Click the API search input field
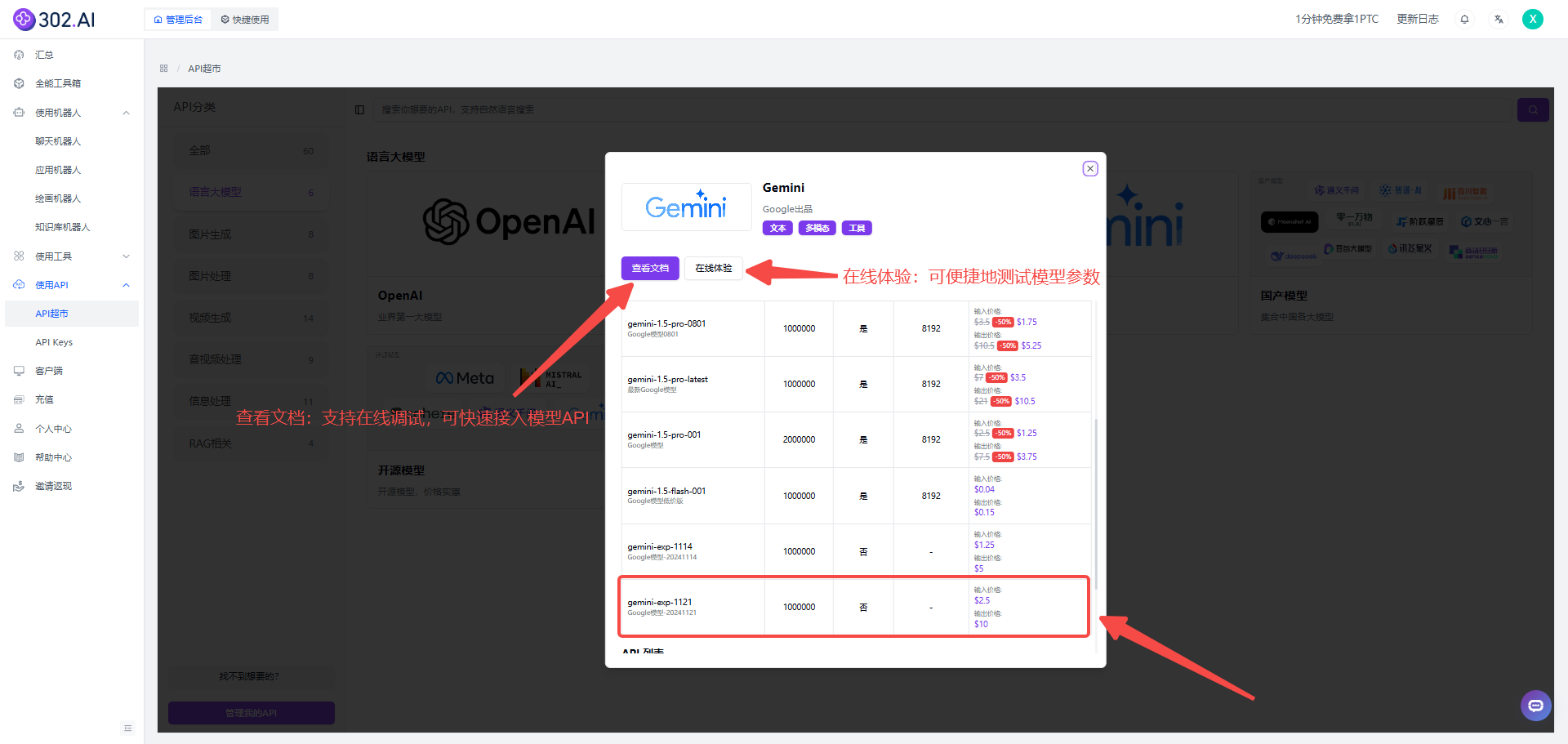 tap(942, 109)
